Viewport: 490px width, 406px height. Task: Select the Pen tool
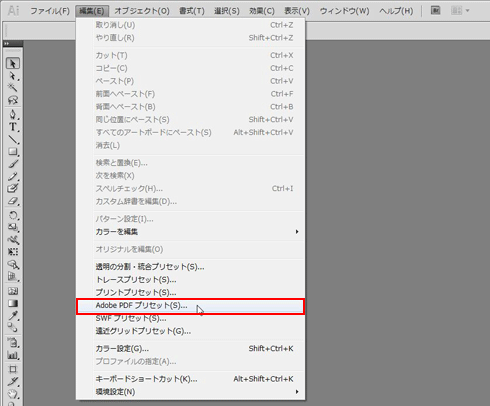point(13,115)
